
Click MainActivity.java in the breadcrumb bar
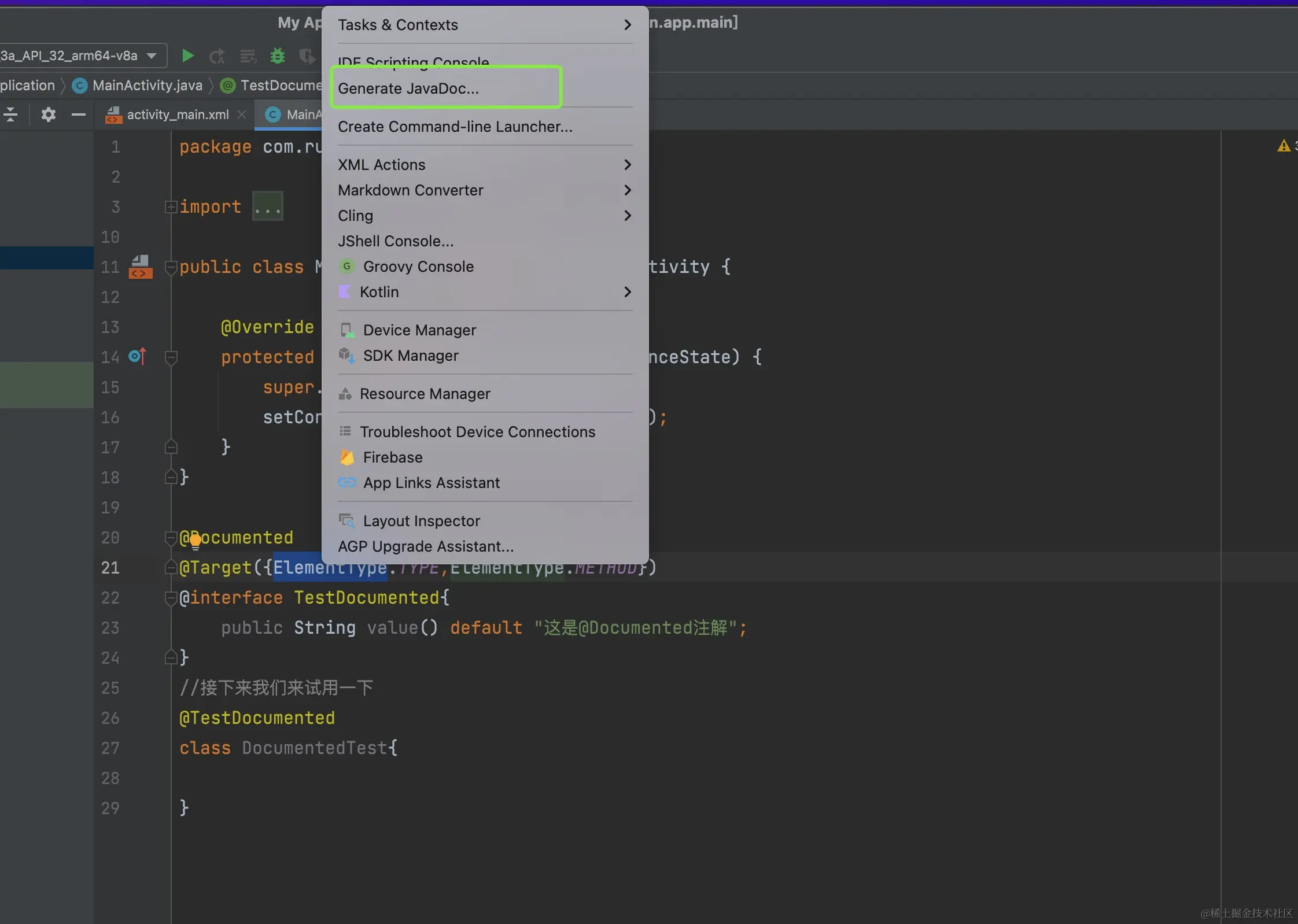pos(147,86)
